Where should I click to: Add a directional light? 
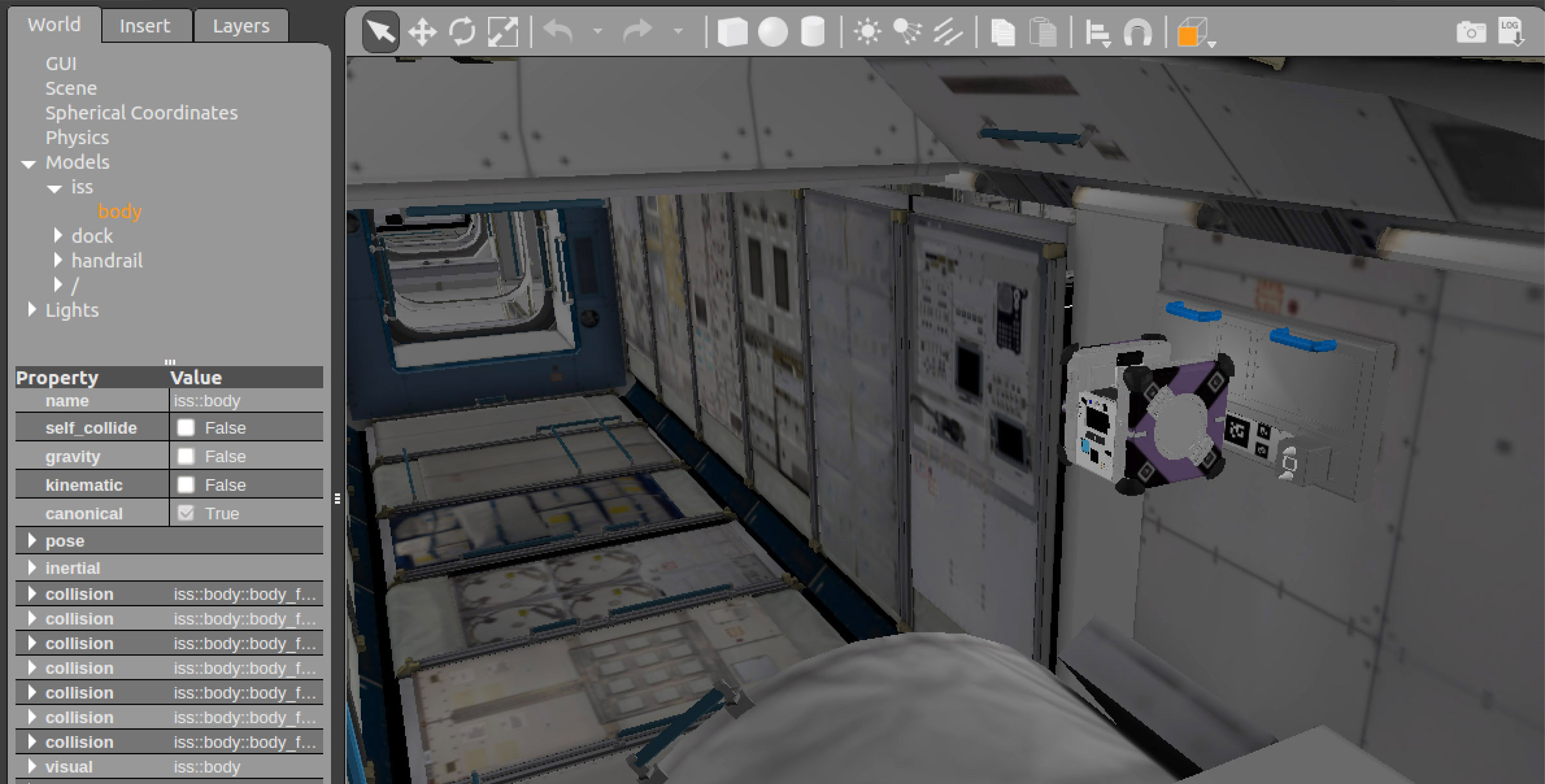coord(947,31)
